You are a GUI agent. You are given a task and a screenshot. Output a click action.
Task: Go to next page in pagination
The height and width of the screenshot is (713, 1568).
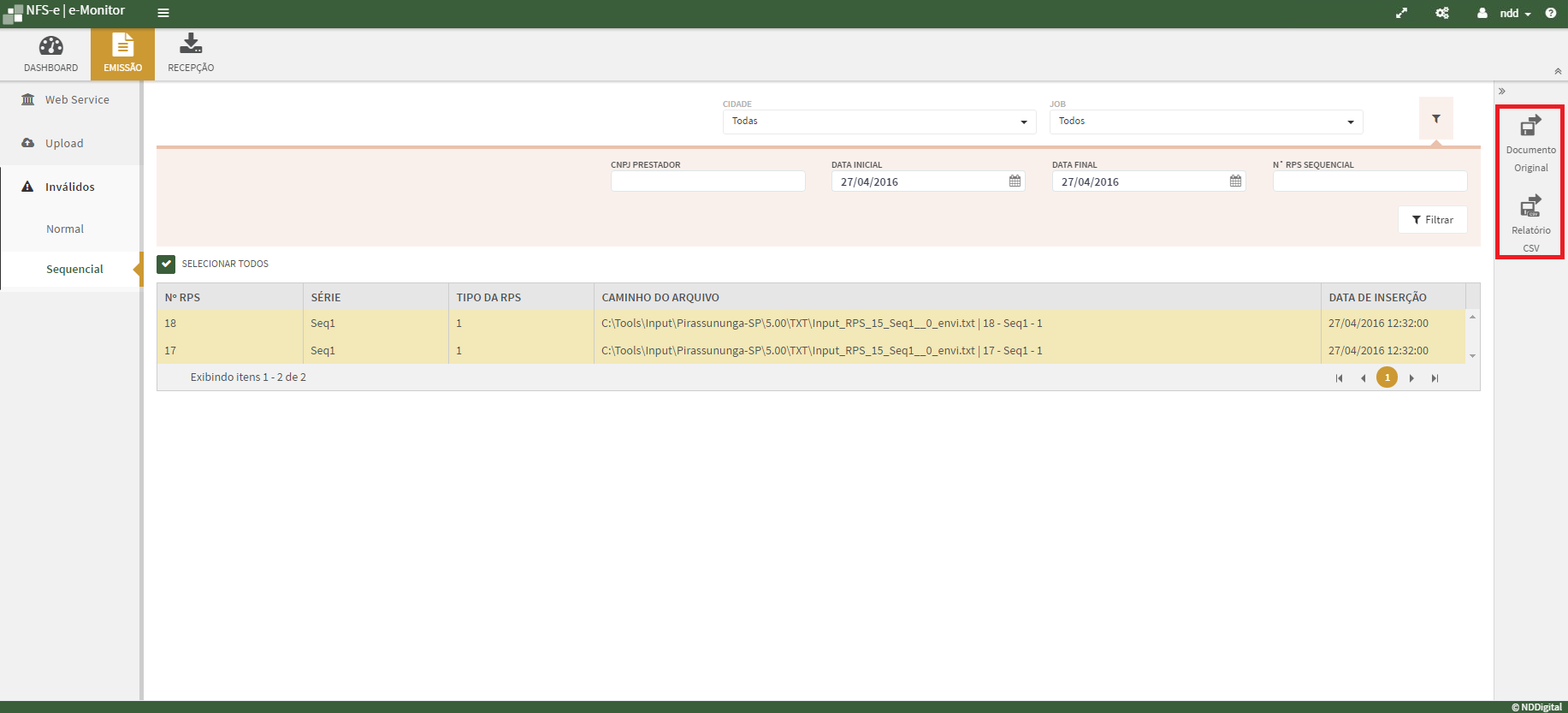click(x=1411, y=378)
